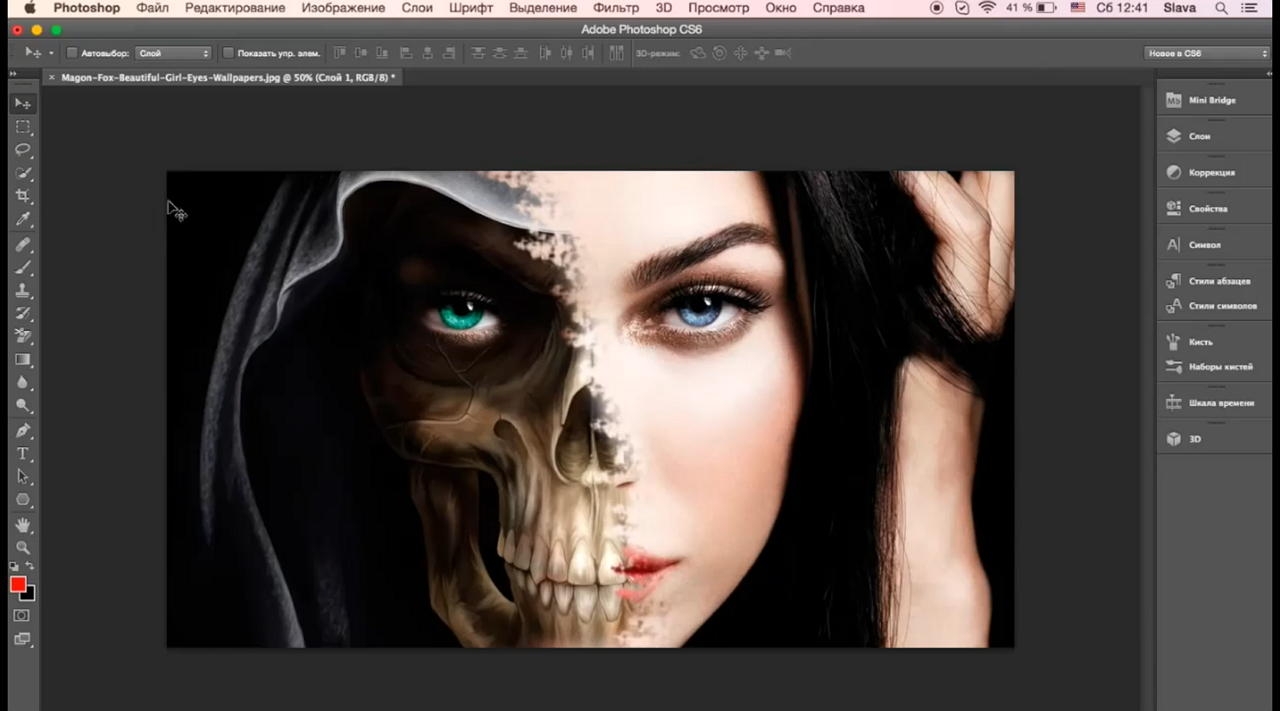Open the Просмотр menu
The width and height of the screenshot is (1280, 711).
pos(718,8)
